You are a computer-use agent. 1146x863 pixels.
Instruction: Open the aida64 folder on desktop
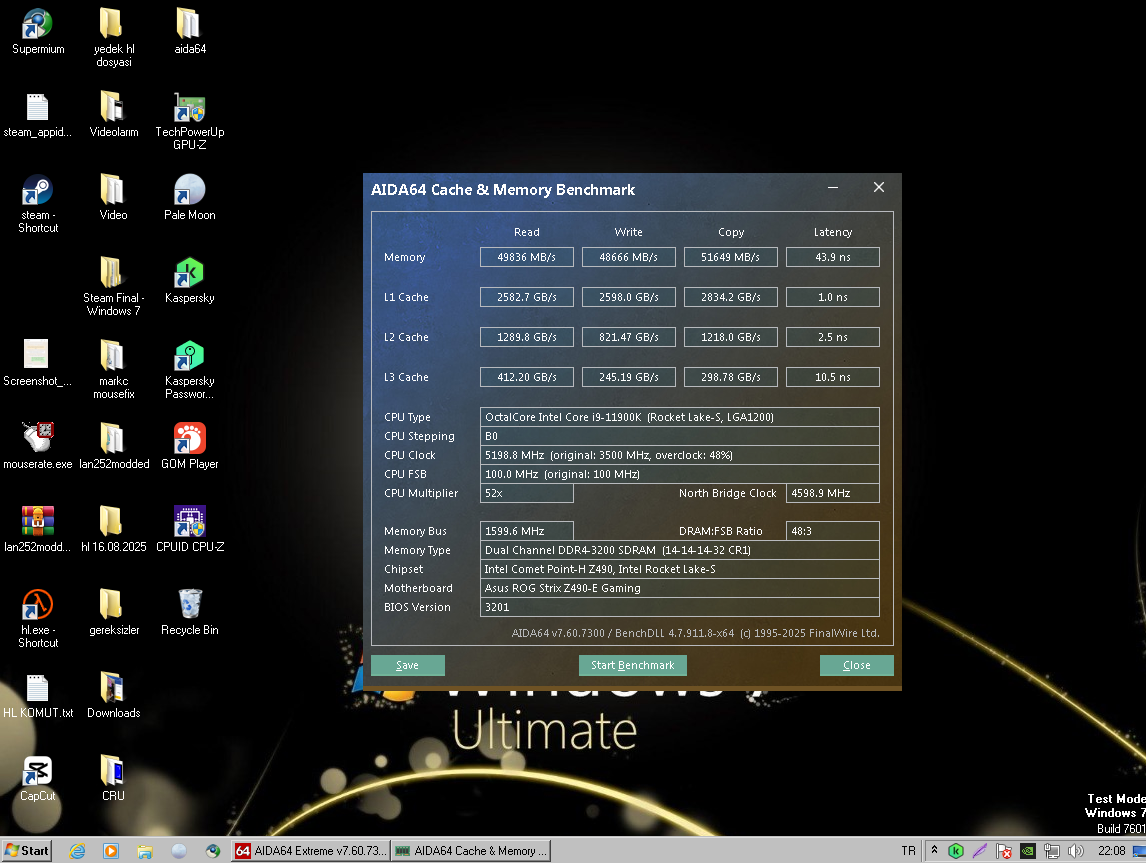(x=189, y=32)
